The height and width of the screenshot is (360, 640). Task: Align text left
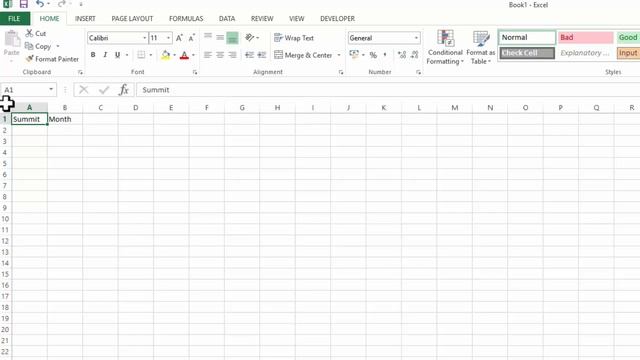click(x=208, y=55)
